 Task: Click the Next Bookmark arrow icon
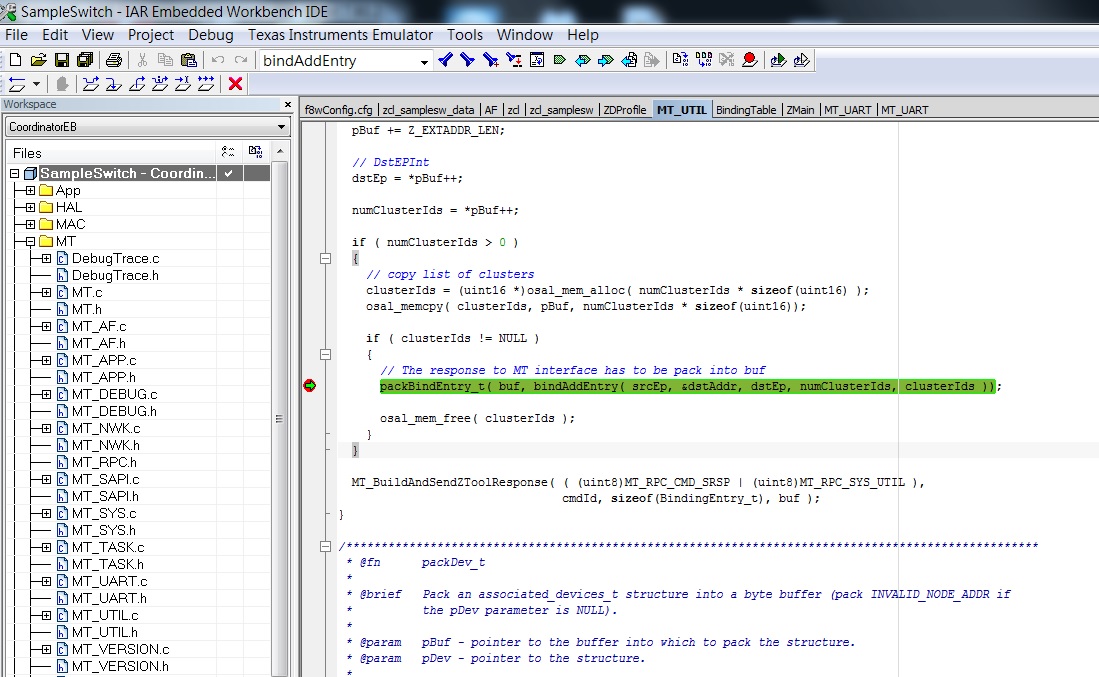pyautogui.click(x=606, y=60)
